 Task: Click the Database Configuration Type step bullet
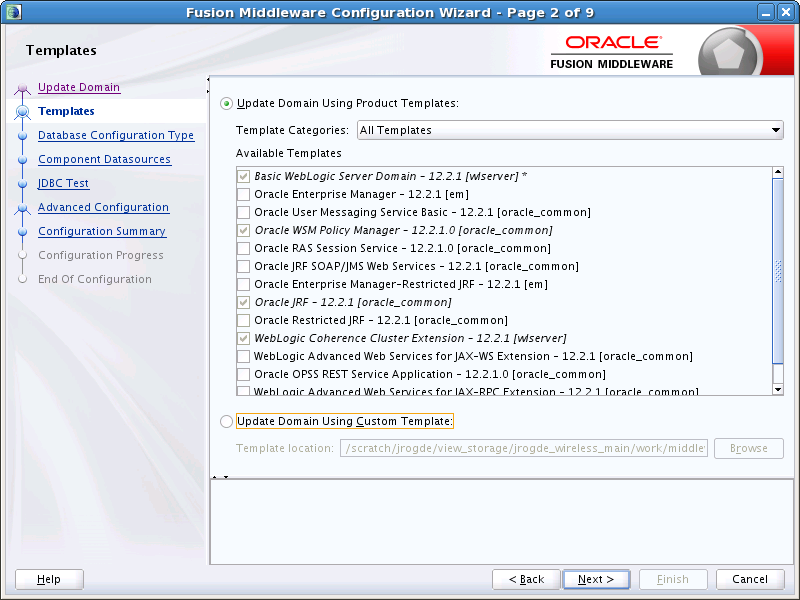point(22,136)
